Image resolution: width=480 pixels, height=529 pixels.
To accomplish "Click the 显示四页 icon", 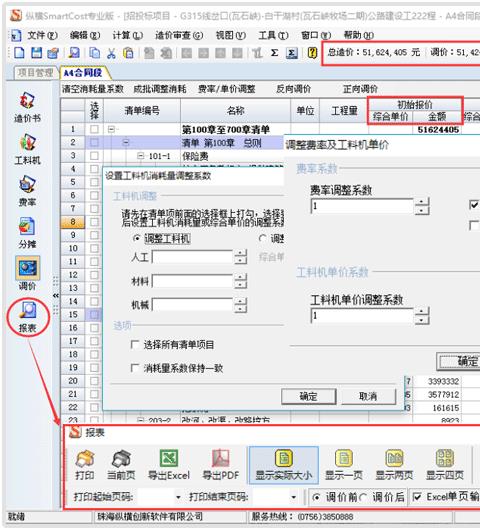I will (x=445, y=465).
